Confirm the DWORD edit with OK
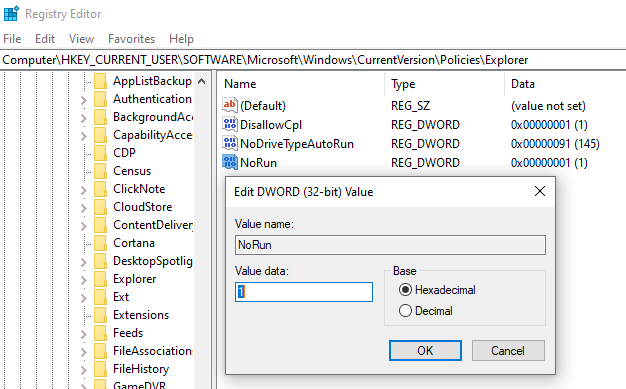The height and width of the screenshot is (389, 626). tap(425, 350)
